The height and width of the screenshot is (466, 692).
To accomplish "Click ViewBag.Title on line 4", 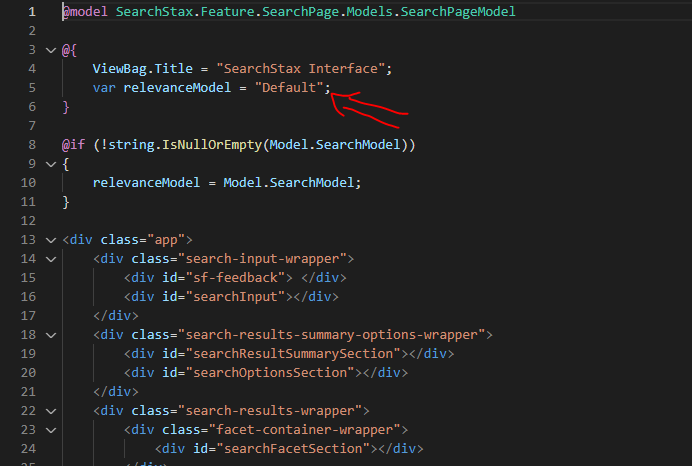I will pos(143,69).
